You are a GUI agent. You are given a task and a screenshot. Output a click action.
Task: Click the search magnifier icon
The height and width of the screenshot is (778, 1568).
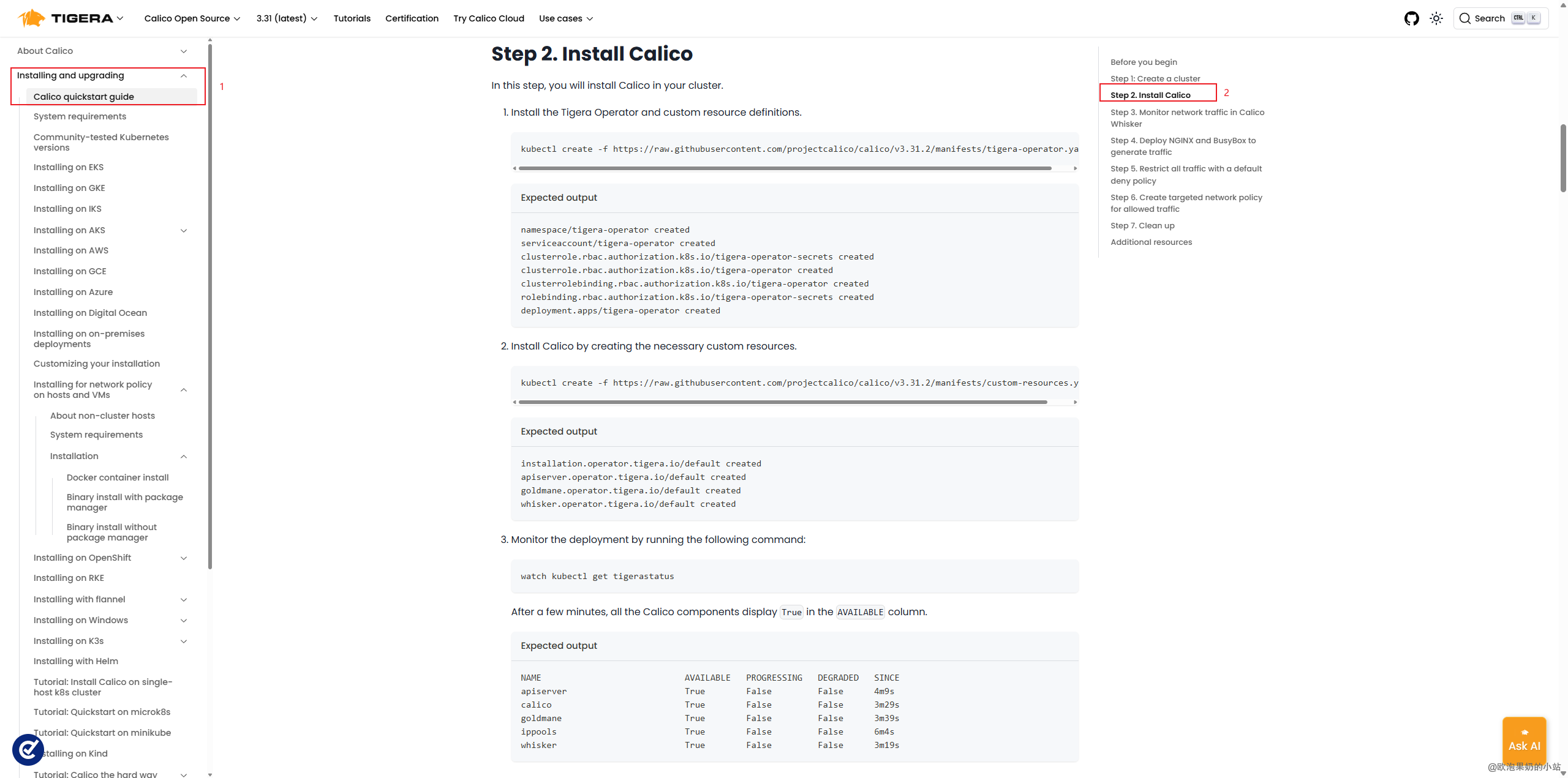1465,18
